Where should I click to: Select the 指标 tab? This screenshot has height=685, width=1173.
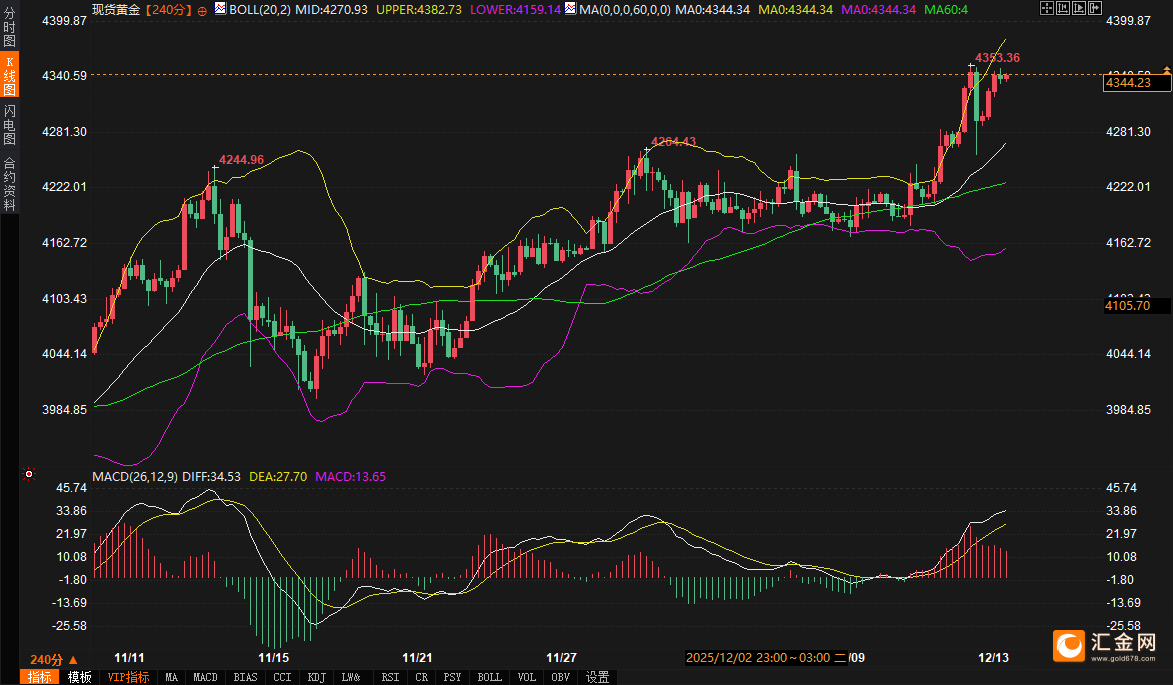[40, 677]
